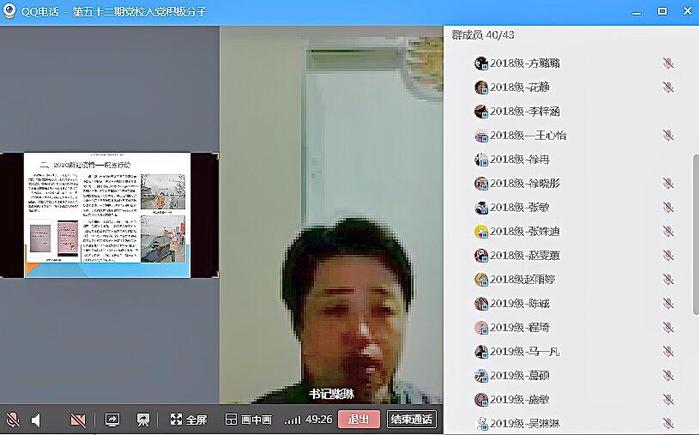The height and width of the screenshot is (435, 699).
Task: Check the network signal strength bars
Action: [x=293, y=420]
